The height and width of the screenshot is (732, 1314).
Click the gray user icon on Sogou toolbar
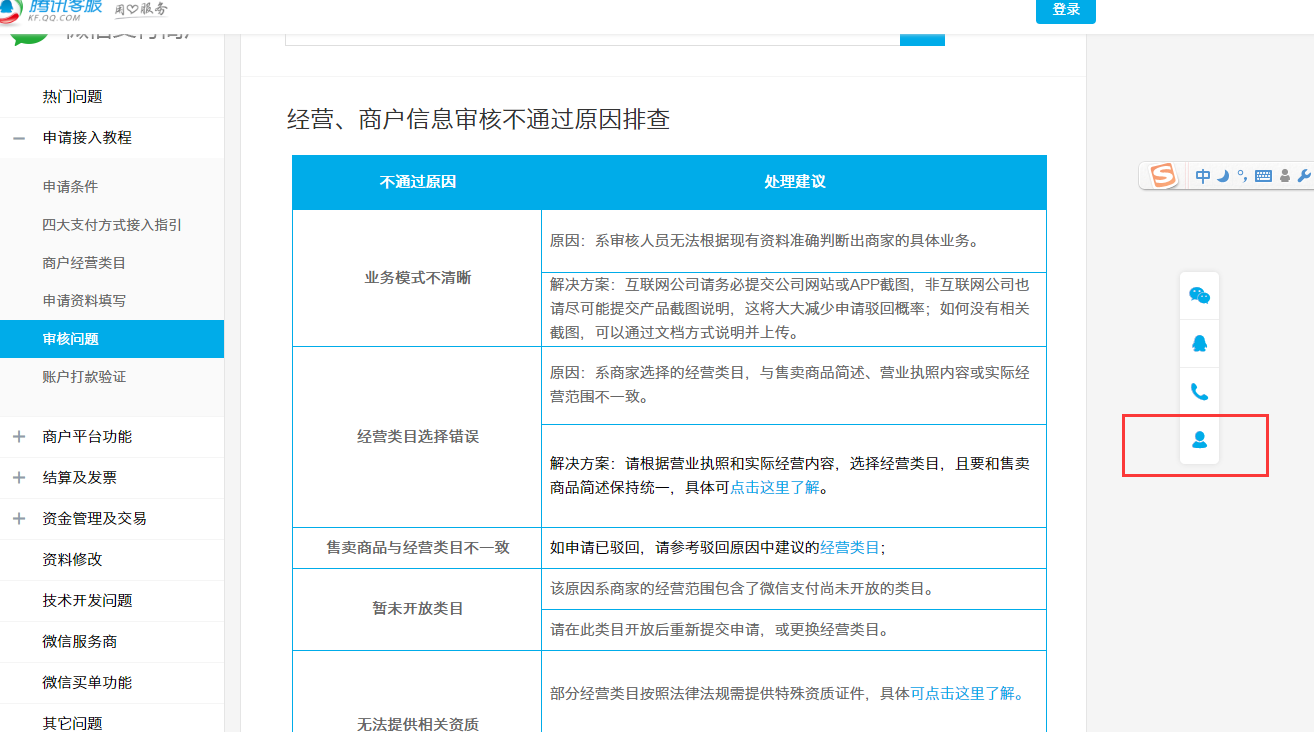pos(1284,176)
